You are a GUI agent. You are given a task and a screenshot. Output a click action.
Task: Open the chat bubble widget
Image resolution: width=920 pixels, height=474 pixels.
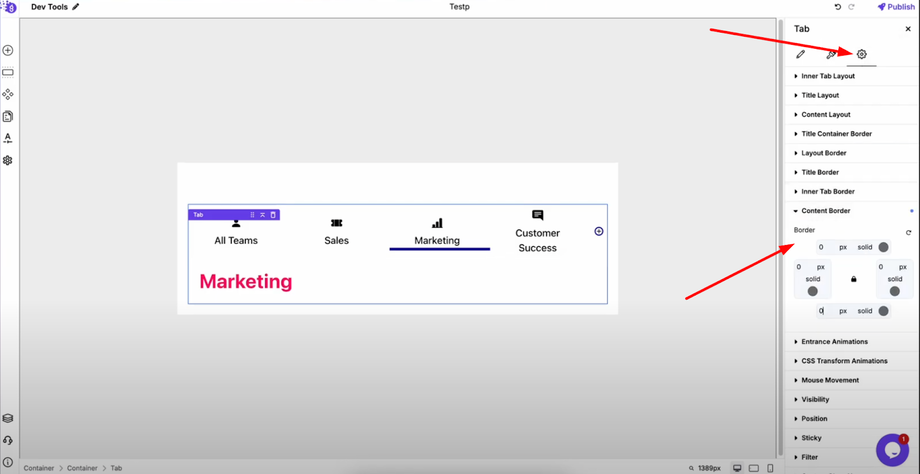(892, 450)
